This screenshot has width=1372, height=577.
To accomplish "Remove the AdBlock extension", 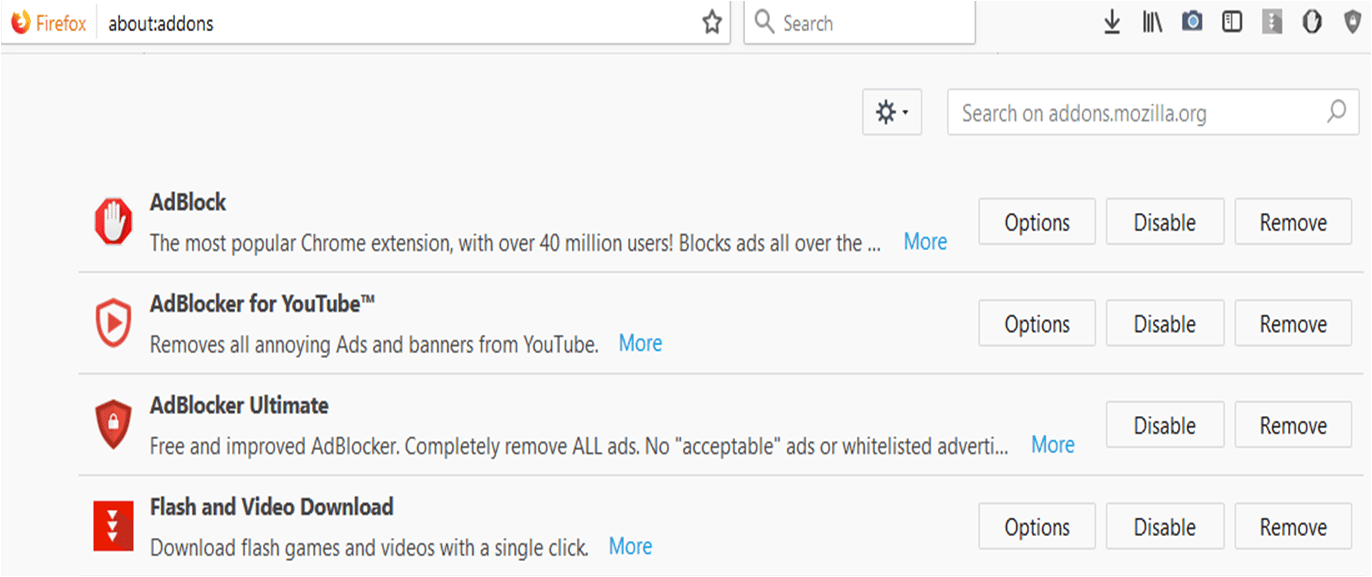I will tap(1294, 222).
